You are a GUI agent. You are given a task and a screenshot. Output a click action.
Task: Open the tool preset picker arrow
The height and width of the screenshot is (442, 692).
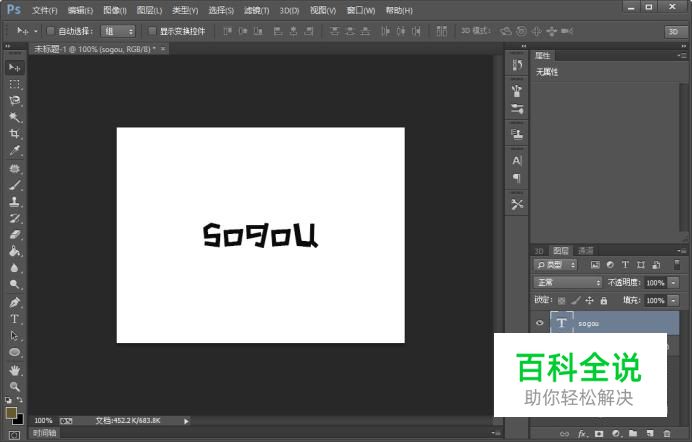[x=36, y=31]
